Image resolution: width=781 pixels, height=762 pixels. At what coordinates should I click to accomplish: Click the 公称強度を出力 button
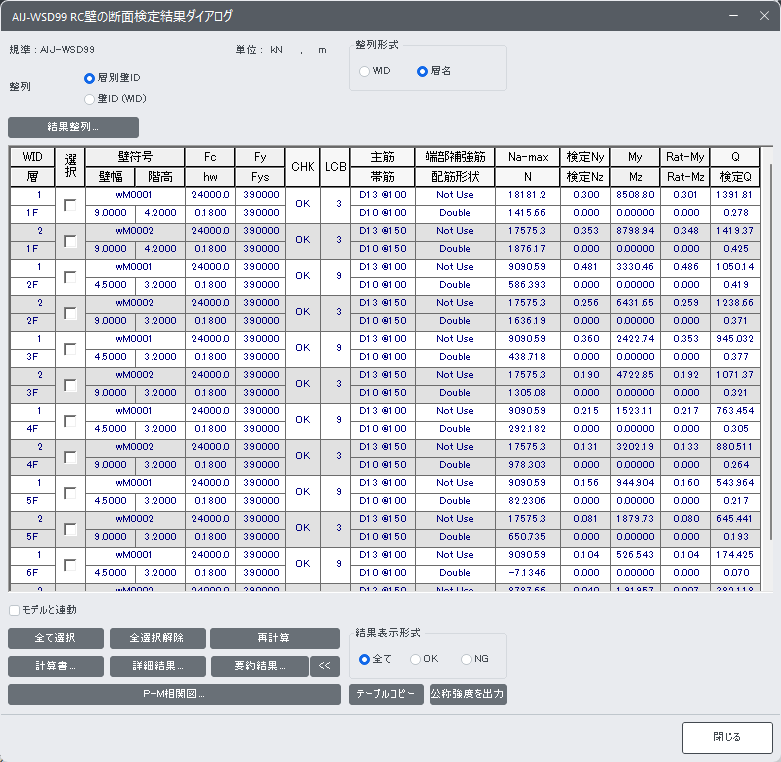point(468,694)
